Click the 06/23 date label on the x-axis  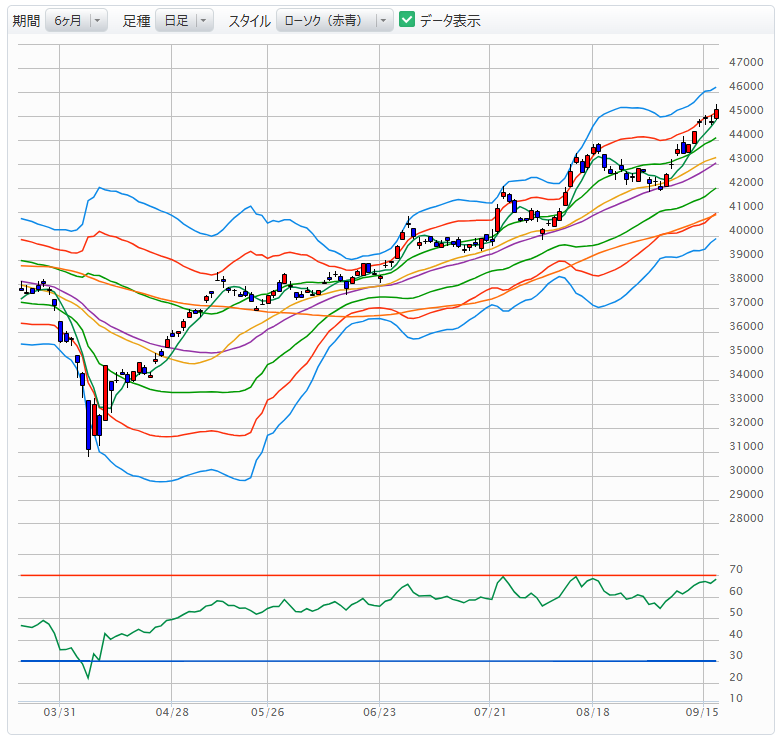[x=379, y=712]
